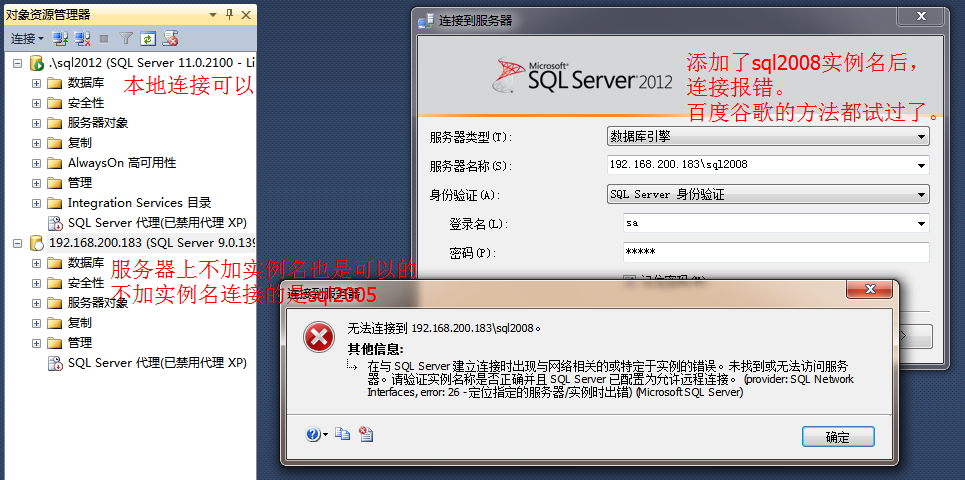Viewport: 965px width, 480px height.
Task: Expand 数据库 under 192.168.200.183
Action: click(x=37, y=263)
